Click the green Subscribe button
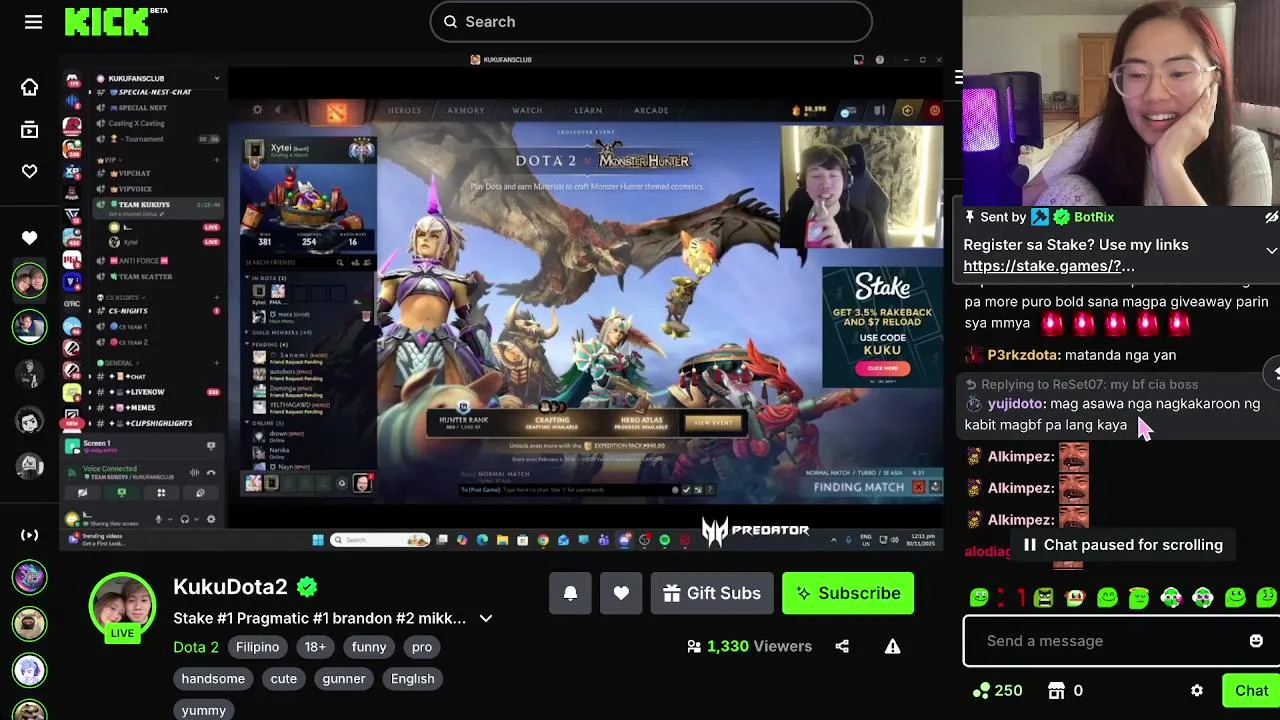Viewport: 1280px width, 720px height. 848,593
